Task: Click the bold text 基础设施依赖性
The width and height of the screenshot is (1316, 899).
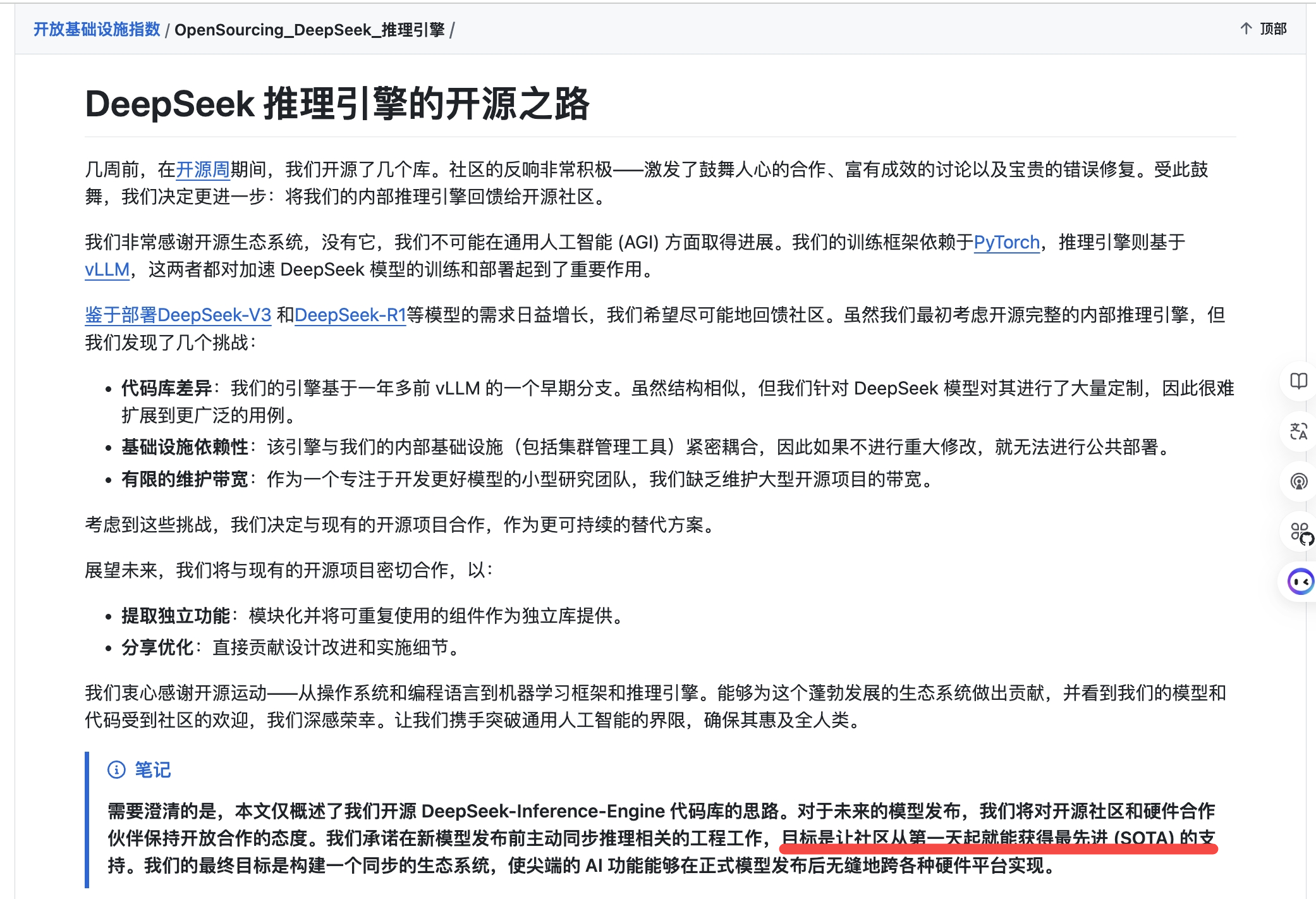Action: [x=185, y=447]
